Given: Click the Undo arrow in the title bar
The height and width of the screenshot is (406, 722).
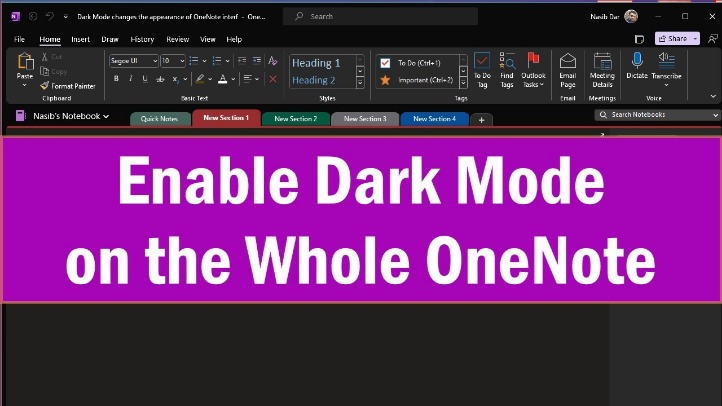Looking at the screenshot, I should [49, 17].
